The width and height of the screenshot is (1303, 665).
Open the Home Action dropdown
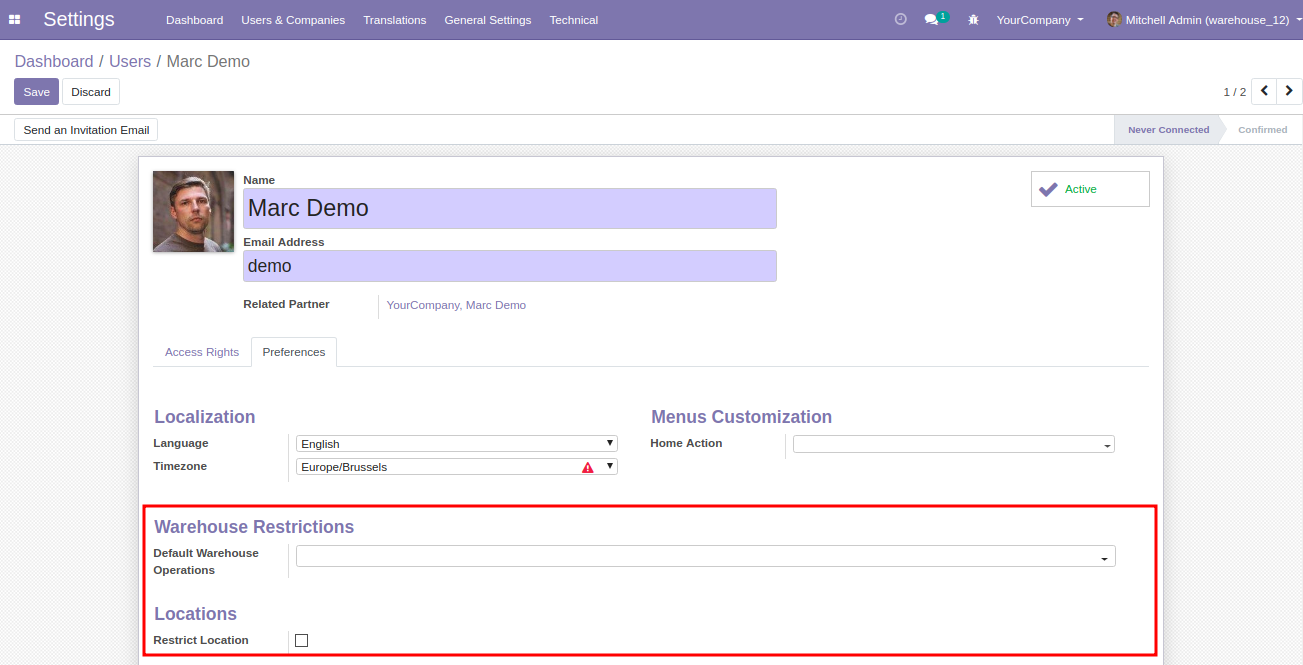(x=953, y=444)
